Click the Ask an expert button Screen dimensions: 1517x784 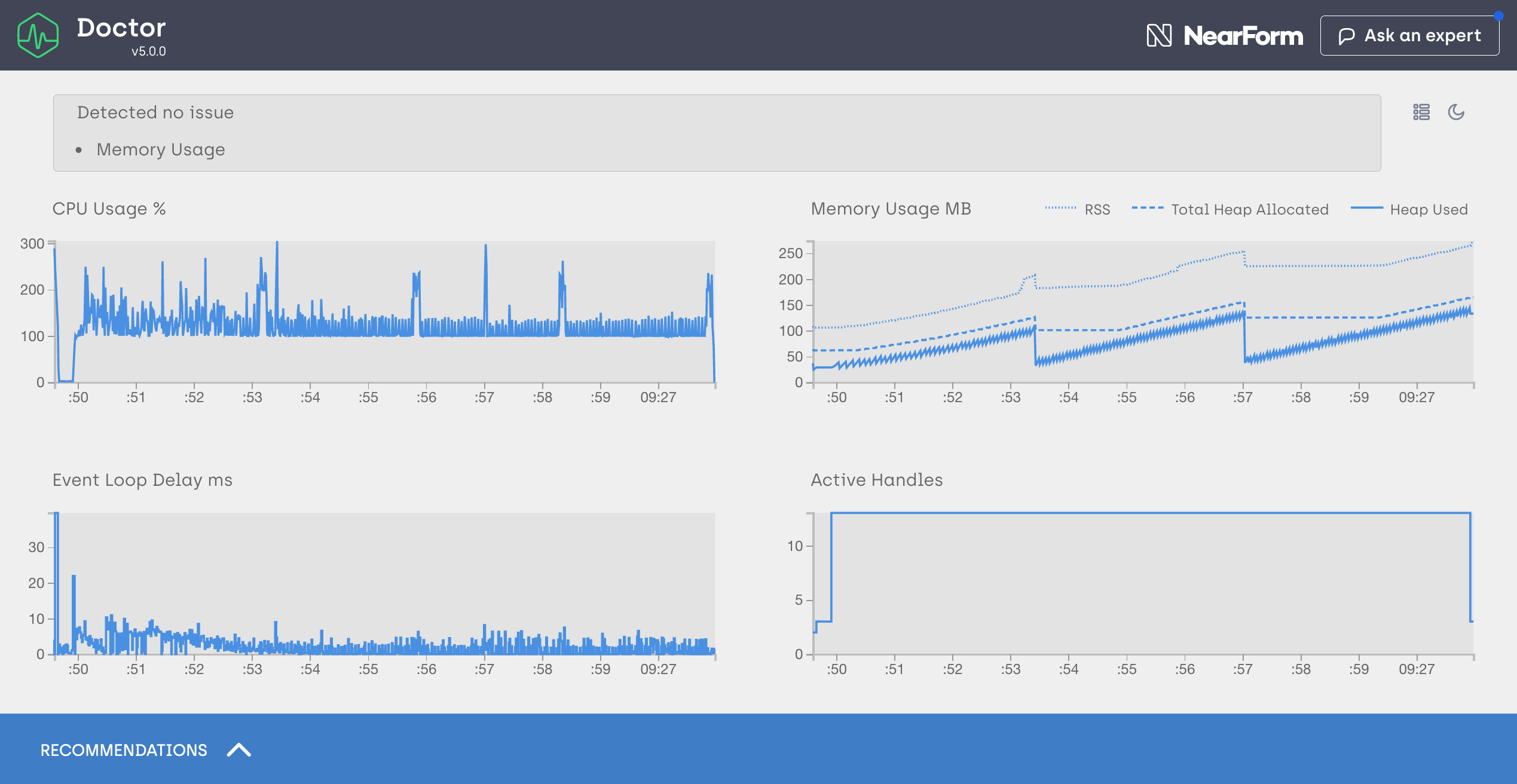(x=1409, y=35)
